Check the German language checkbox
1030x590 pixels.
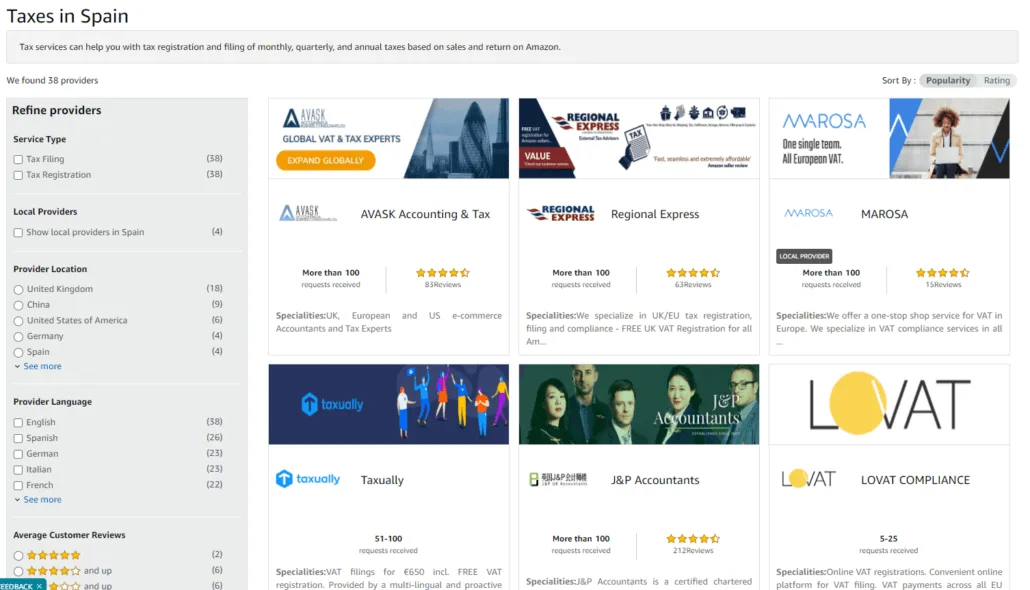pyautogui.click(x=18, y=454)
